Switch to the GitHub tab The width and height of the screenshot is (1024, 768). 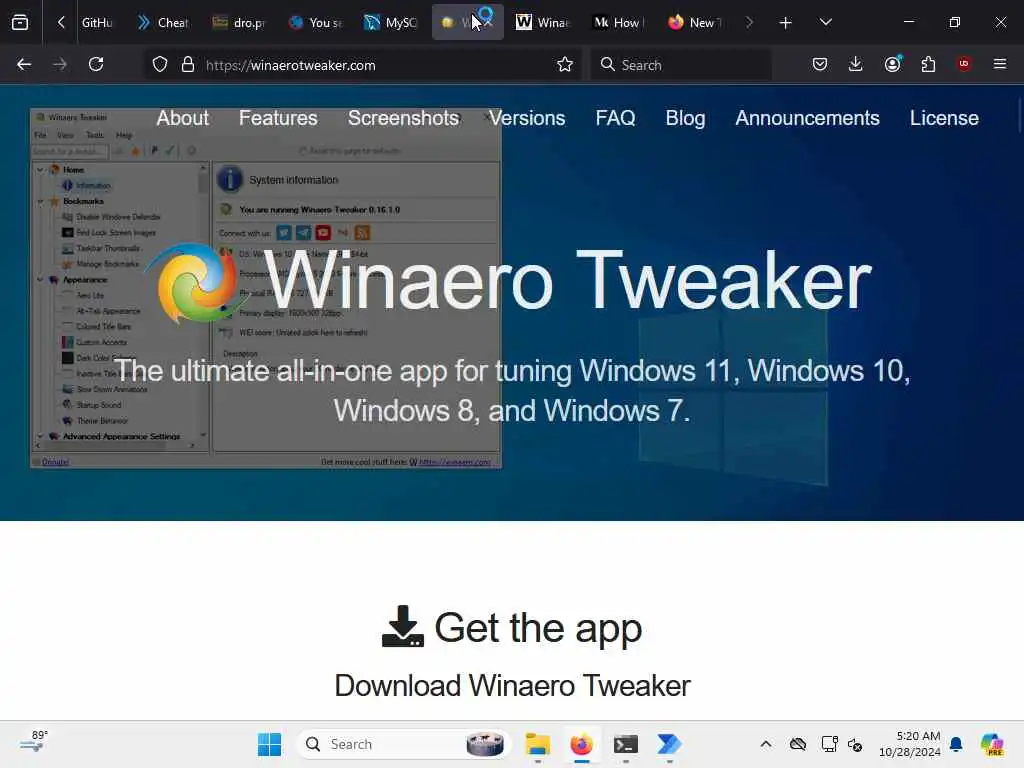(x=97, y=22)
